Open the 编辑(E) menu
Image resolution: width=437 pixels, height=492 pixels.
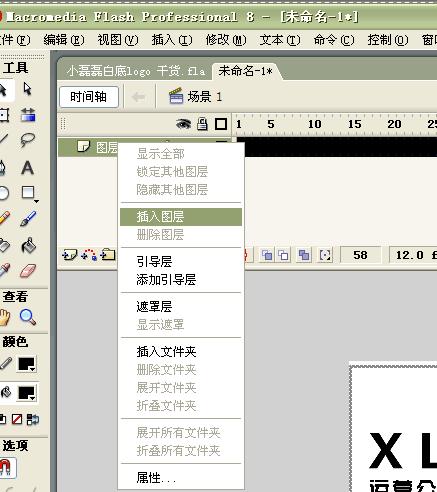point(64,40)
